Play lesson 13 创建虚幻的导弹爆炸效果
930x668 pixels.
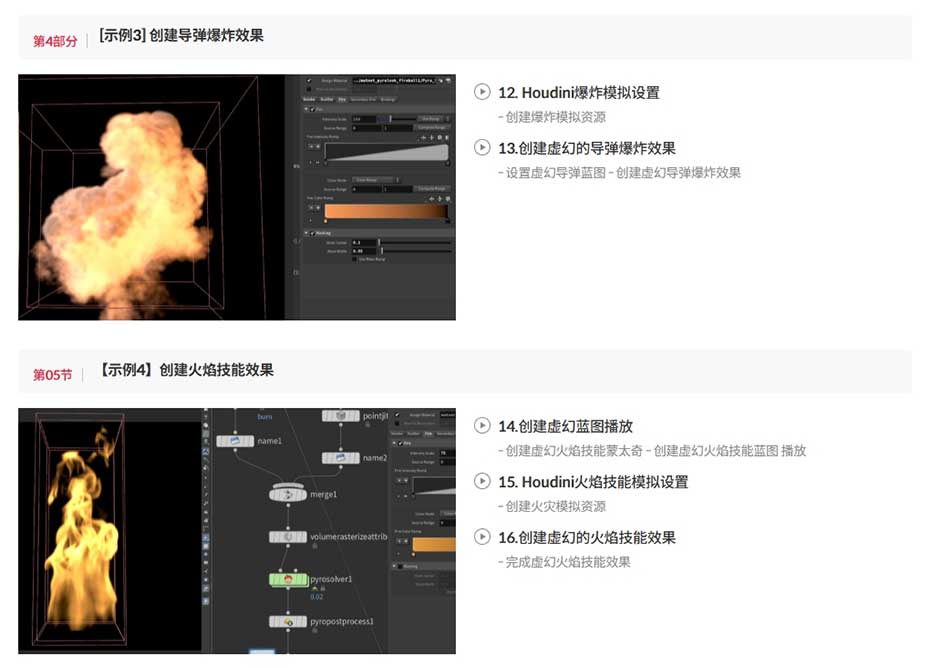pyautogui.click(x=482, y=147)
